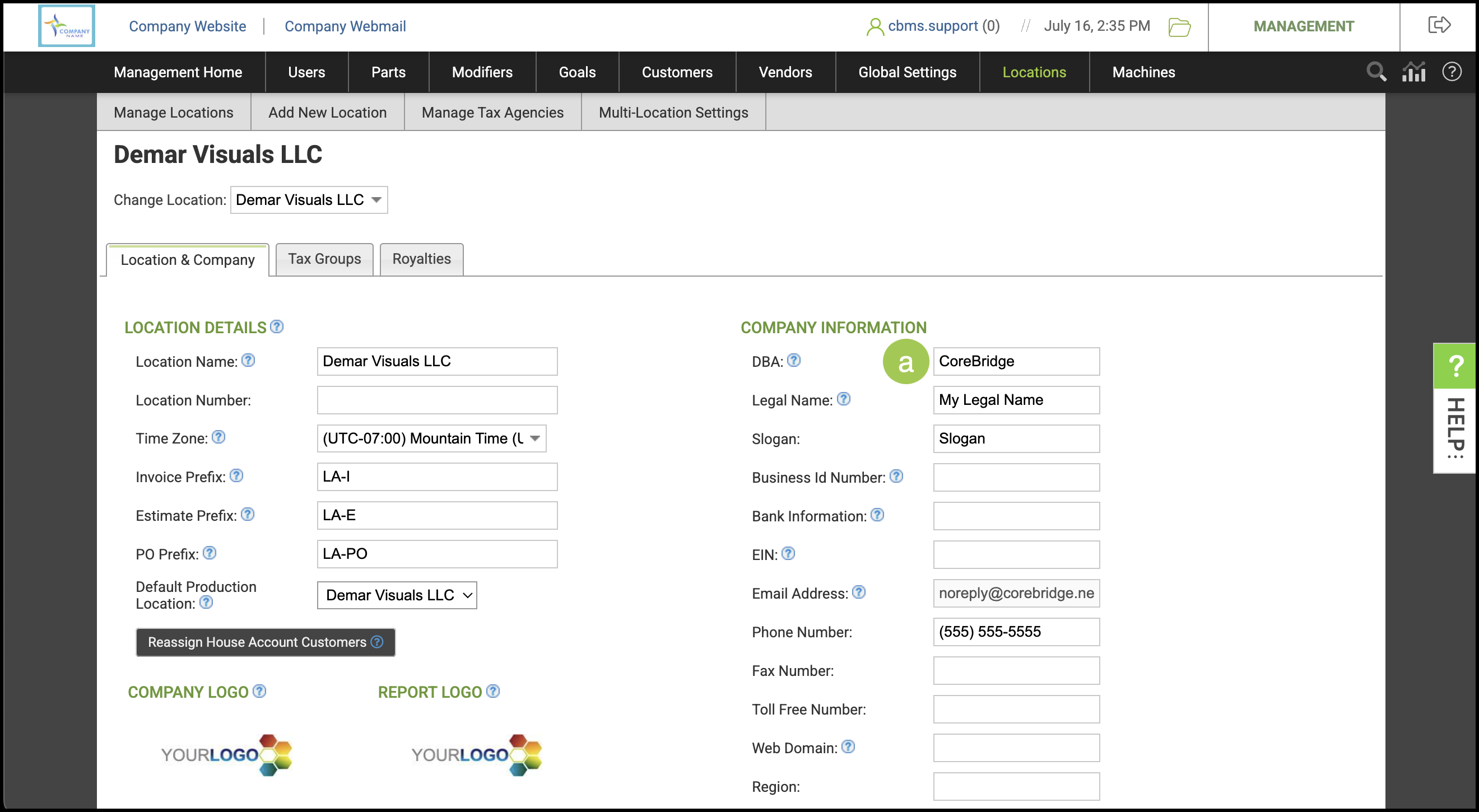1479x812 pixels.
Task: Expand Default Production Location dropdown
Action: point(397,595)
